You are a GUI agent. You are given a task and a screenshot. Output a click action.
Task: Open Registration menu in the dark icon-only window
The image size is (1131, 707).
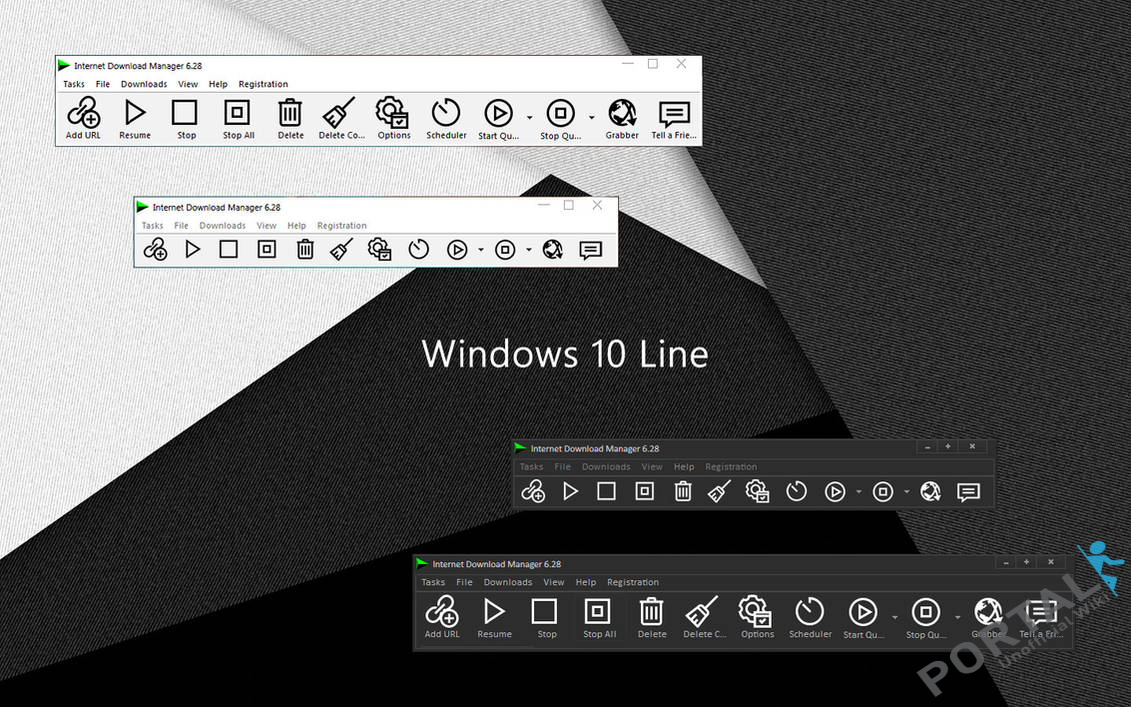(731, 467)
